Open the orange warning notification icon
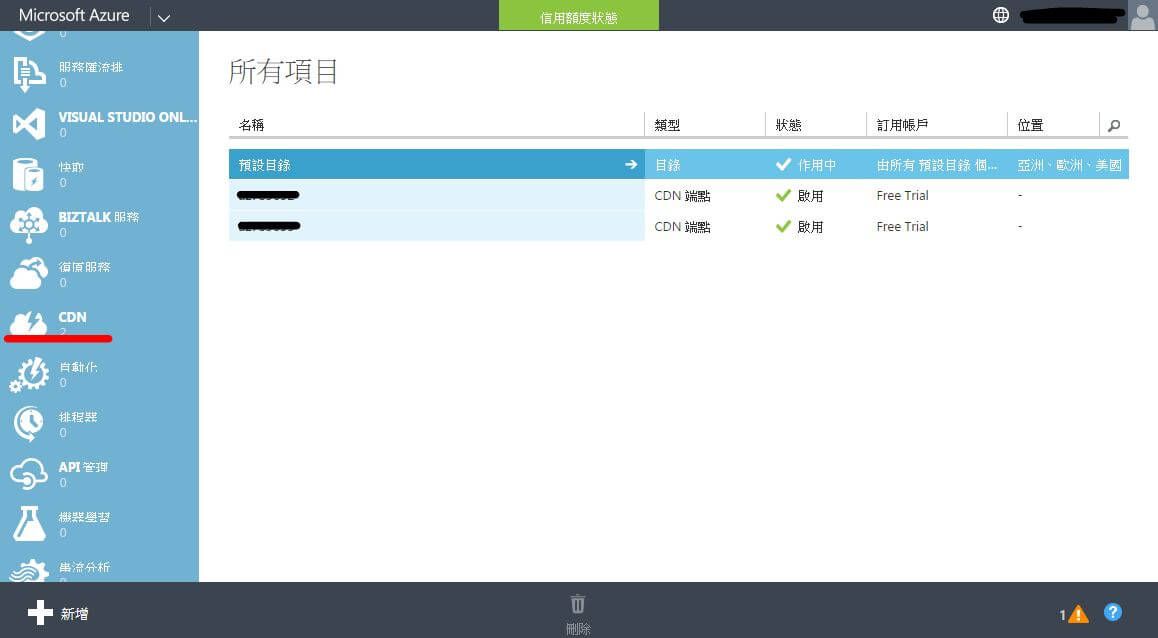Image resolution: width=1158 pixels, height=638 pixels. point(1078,614)
